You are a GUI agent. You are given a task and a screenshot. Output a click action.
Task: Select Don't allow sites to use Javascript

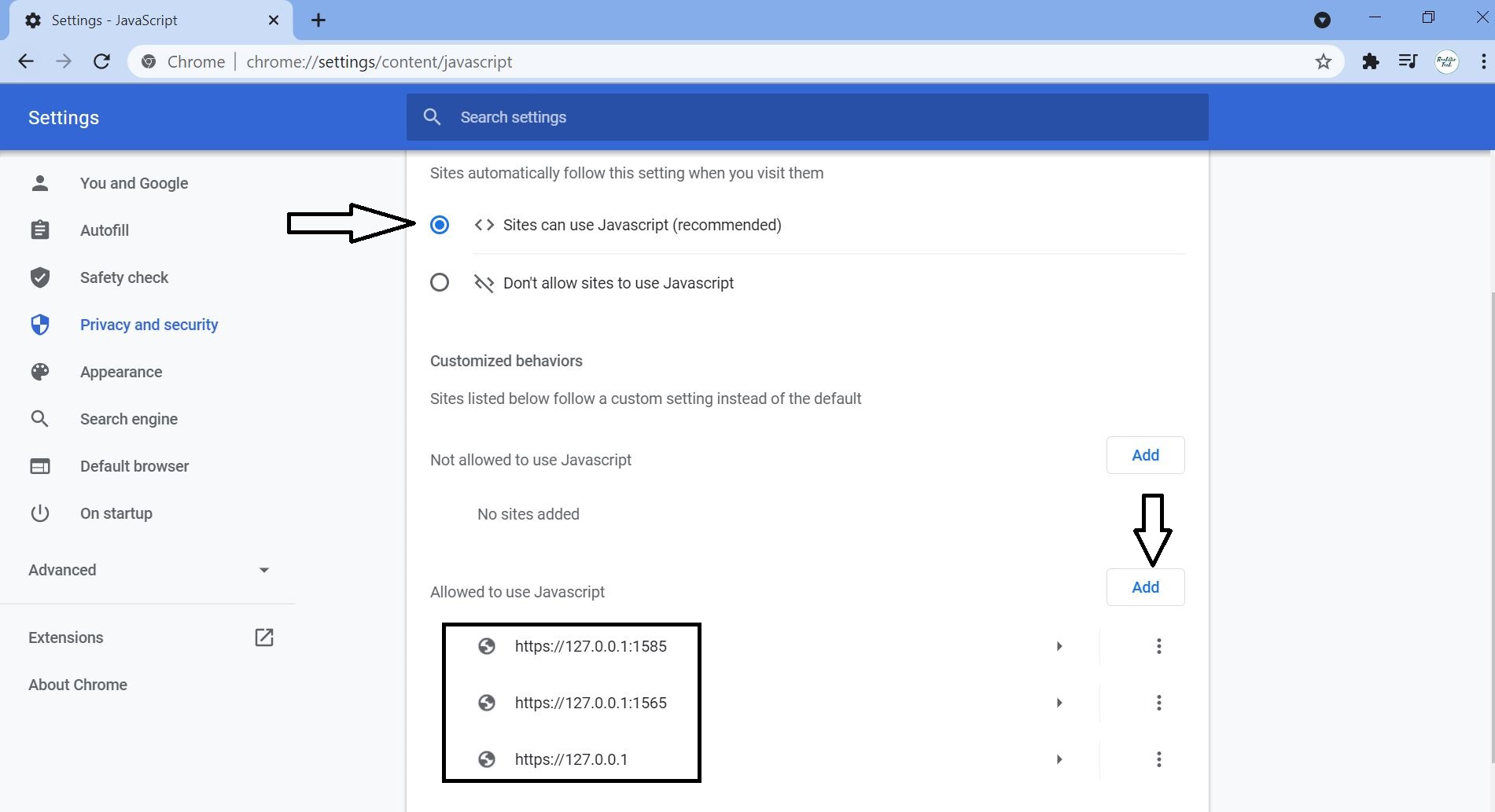[440, 282]
